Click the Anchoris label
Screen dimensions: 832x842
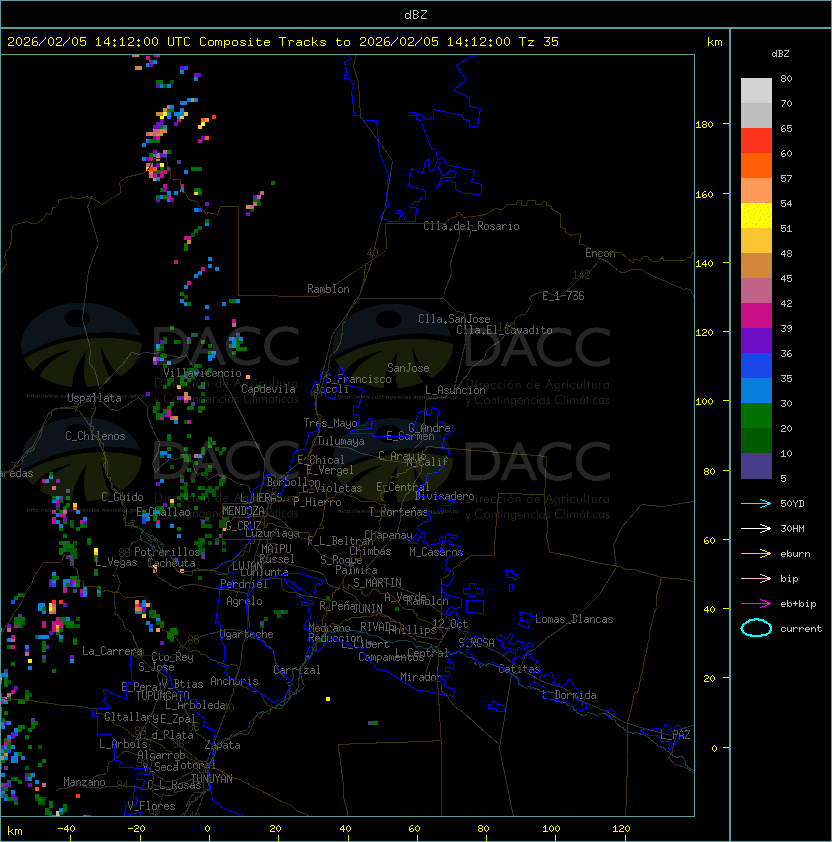pyautogui.click(x=234, y=681)
